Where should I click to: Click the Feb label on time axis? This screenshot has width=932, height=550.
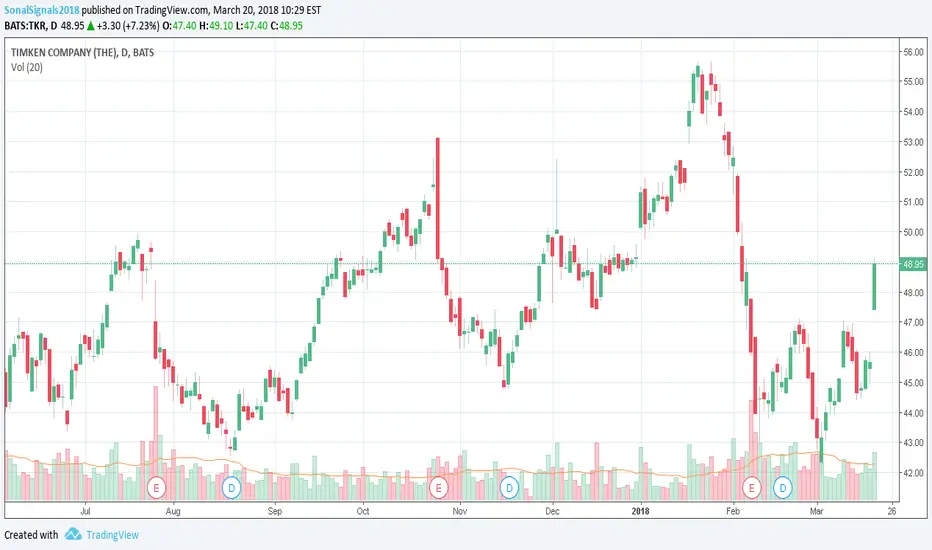(733, 511)
